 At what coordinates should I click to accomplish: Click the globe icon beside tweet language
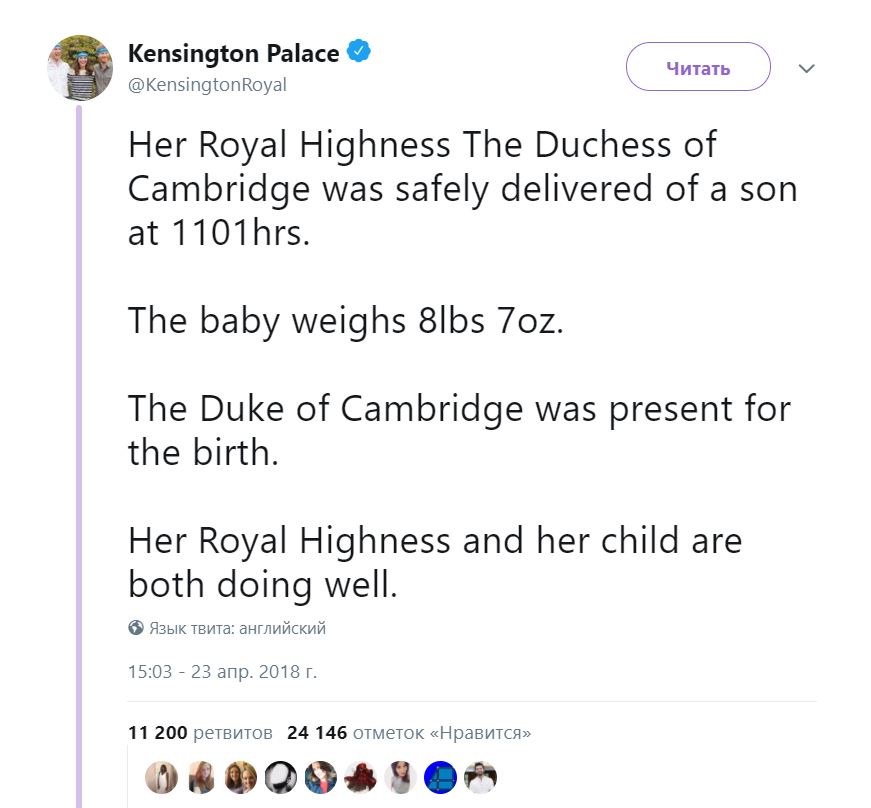[x=136, y=629]
